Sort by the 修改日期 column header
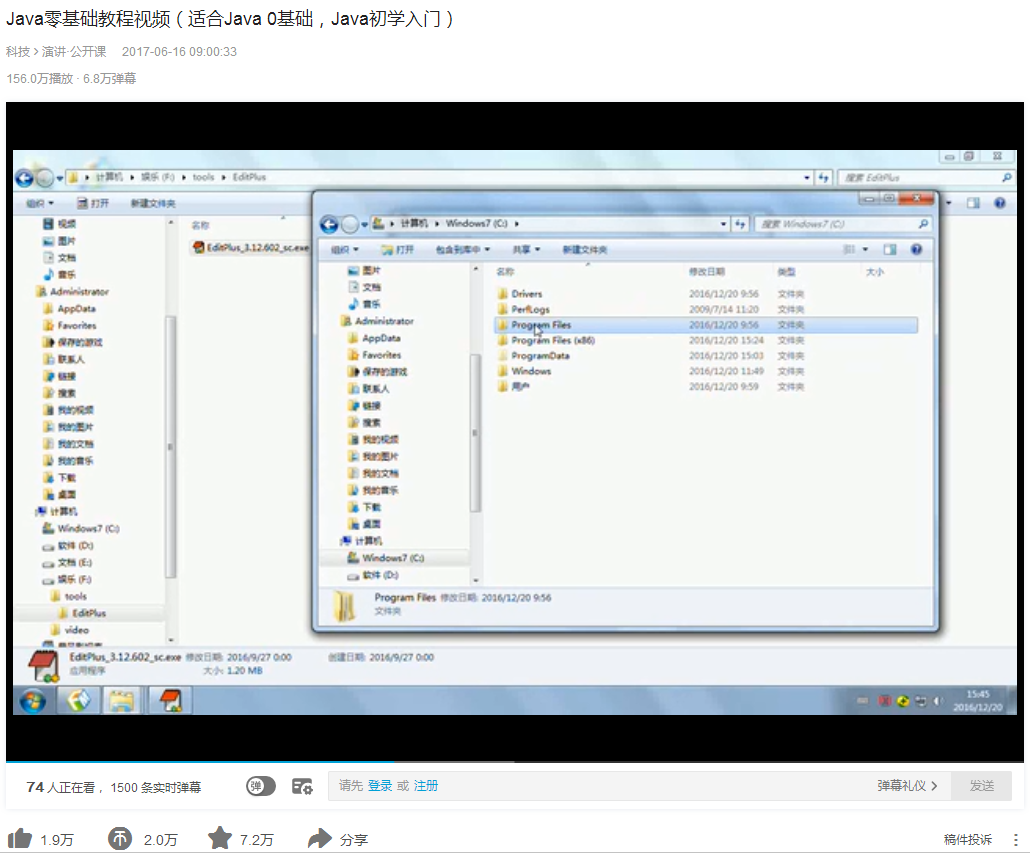This screenshot has width=1030, height=855. 707,272
